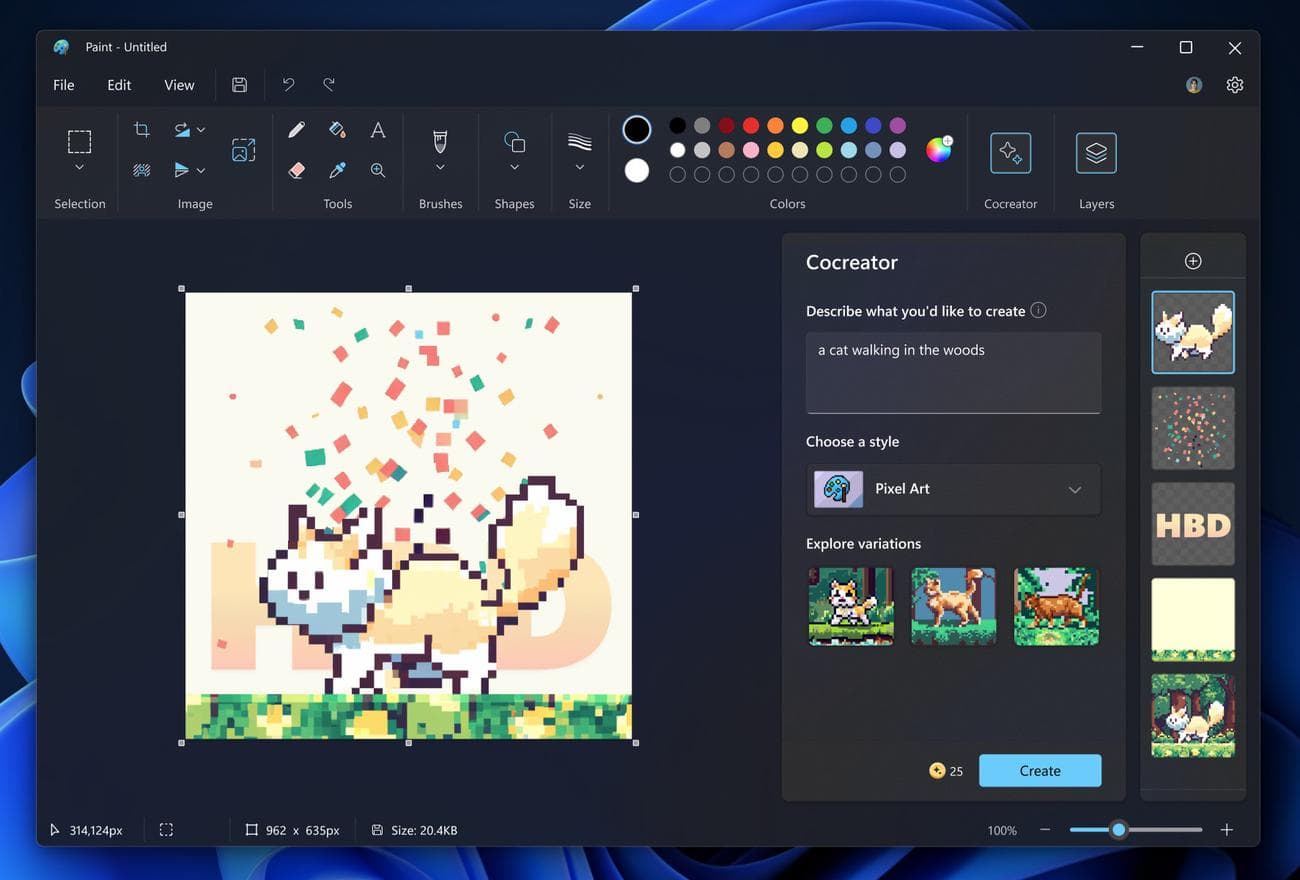Save the image using the save icon
The height and width of the screenshot is (880, 1300).
click(x=239, y=85)
